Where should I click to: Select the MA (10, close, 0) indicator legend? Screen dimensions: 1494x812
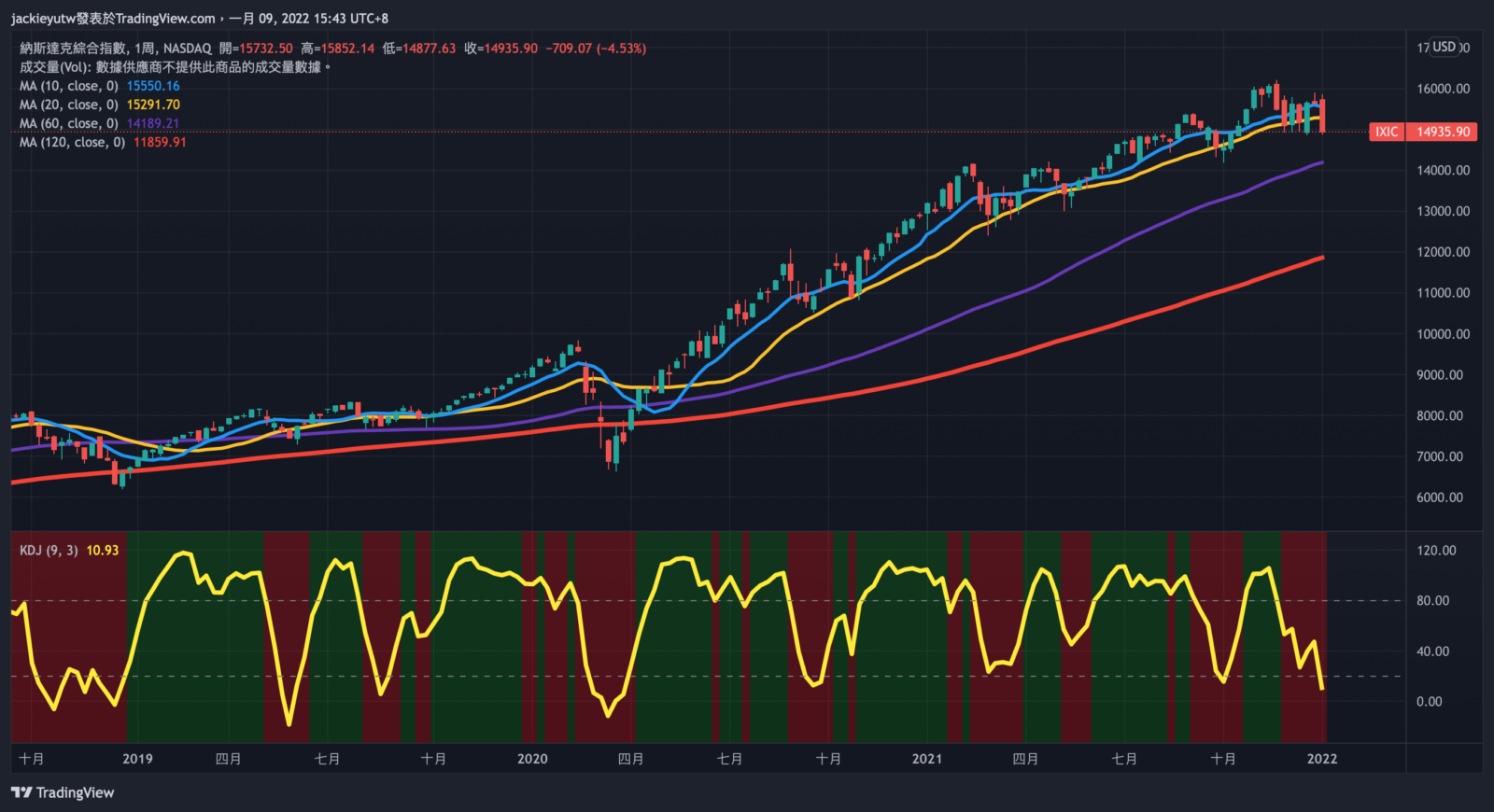(69, 86)
